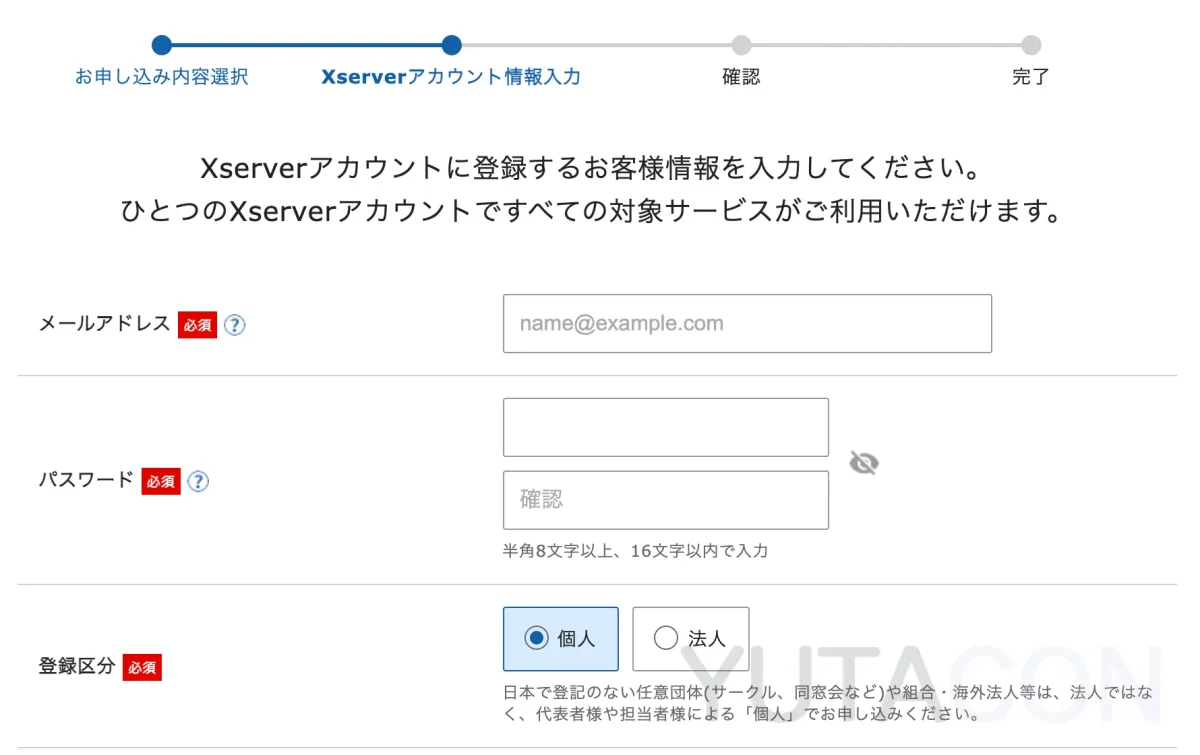Focus the 確認 password confirmation field
This screenshot has height=755, width=1200.
(x=666, y=500)
